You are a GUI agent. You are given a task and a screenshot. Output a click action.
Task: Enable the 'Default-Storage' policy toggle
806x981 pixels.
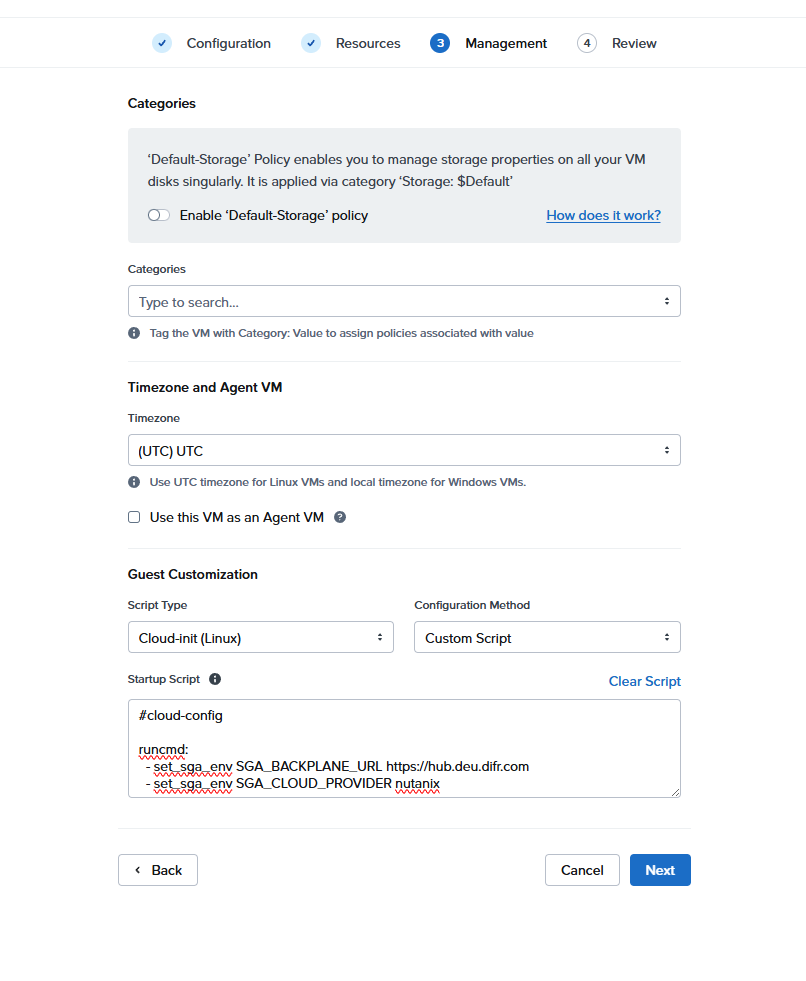158,215
